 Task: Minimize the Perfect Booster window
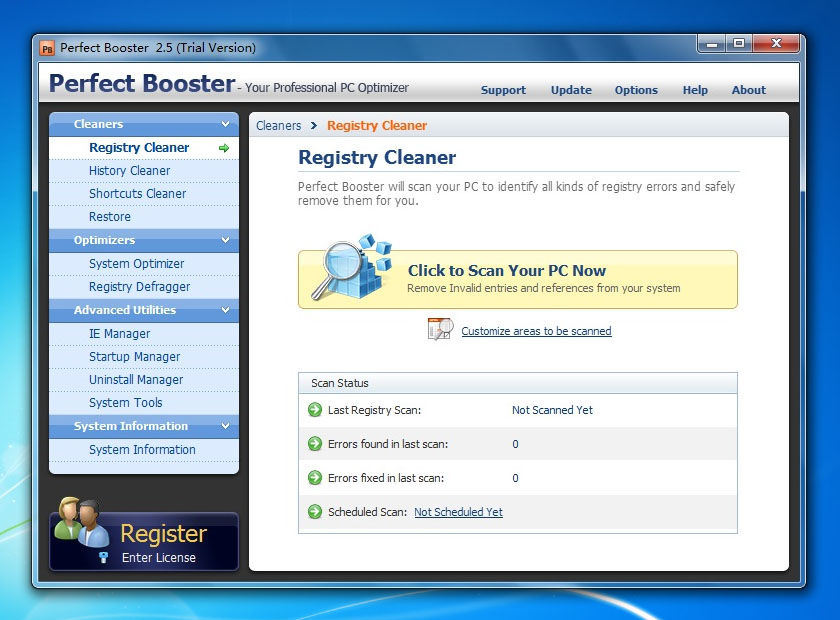tap(711, 44)
